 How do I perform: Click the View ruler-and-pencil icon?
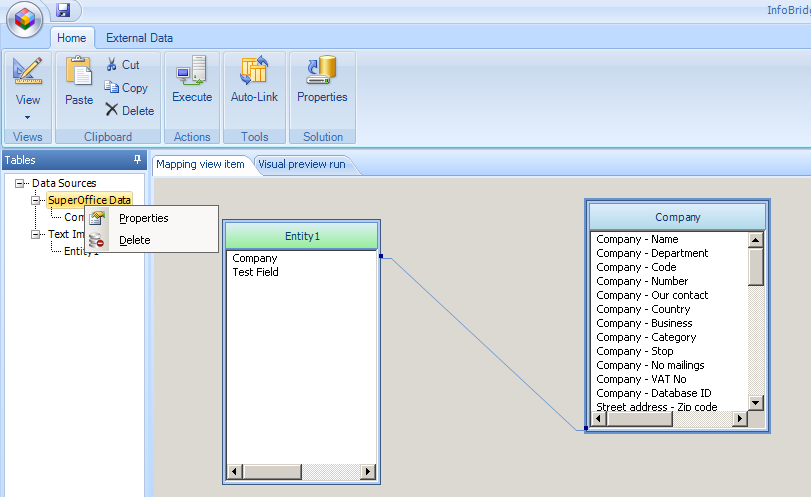(27, 71)
